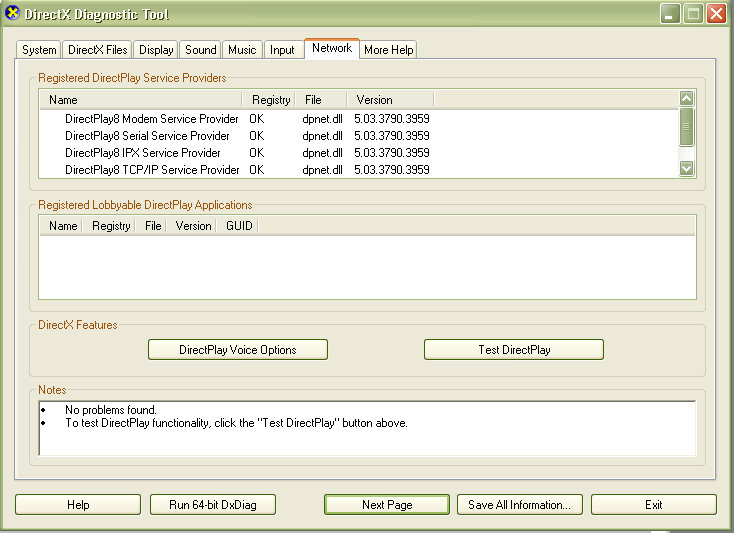The image size is (734, 533).
Task: Go to Next Page
Action: tap(387, 504)
